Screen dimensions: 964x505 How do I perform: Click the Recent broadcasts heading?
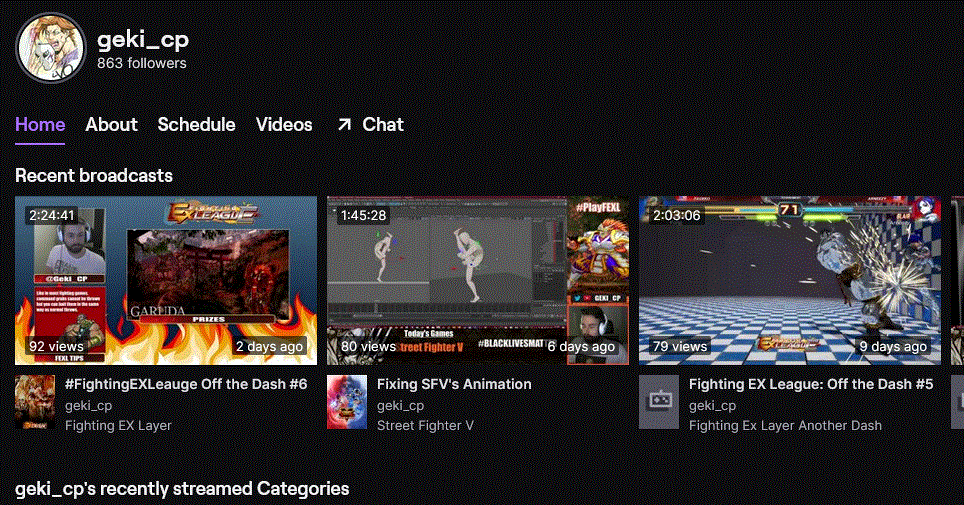pos(94,175)
